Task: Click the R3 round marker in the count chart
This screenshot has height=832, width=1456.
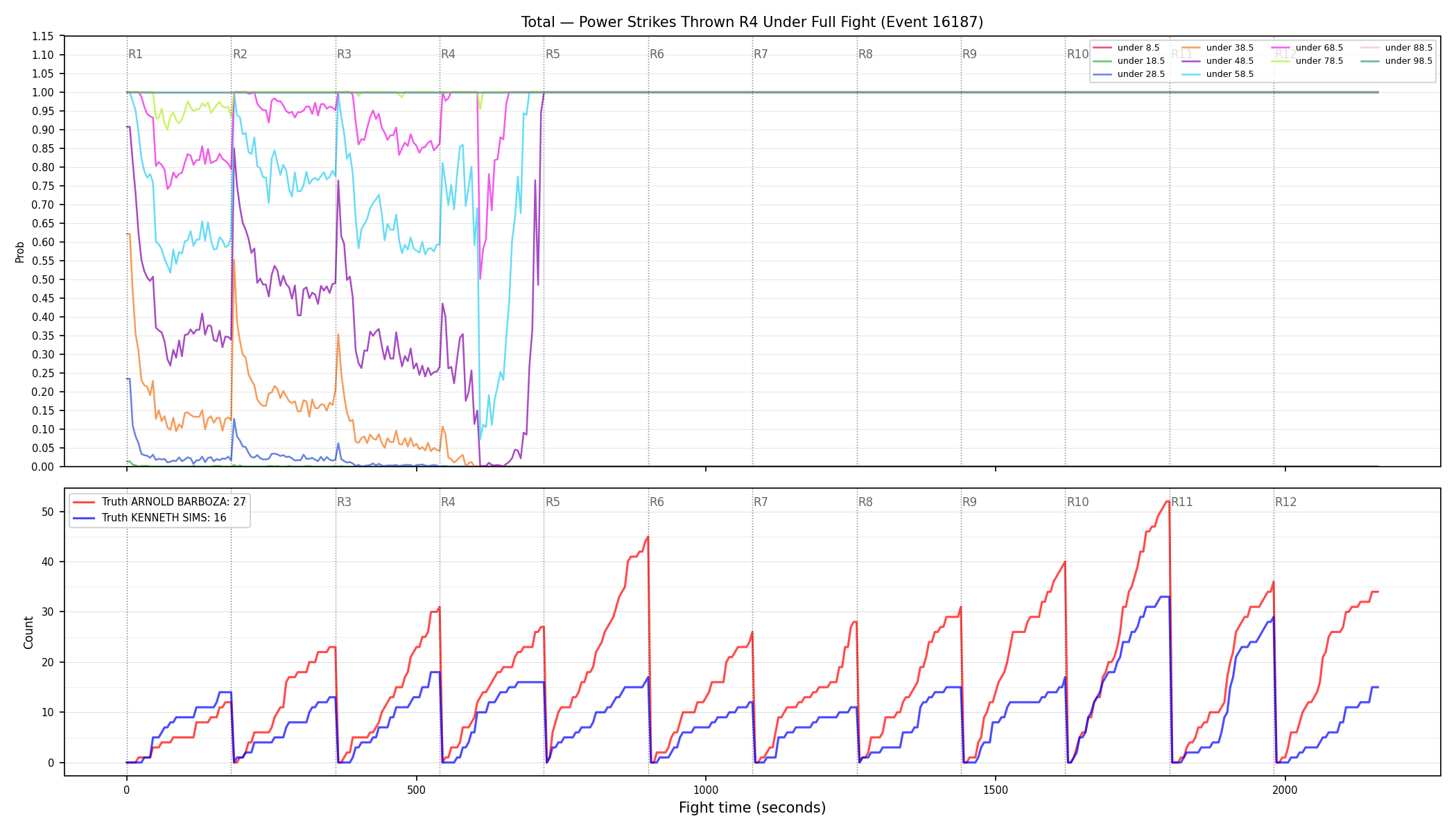Action: 344,502
